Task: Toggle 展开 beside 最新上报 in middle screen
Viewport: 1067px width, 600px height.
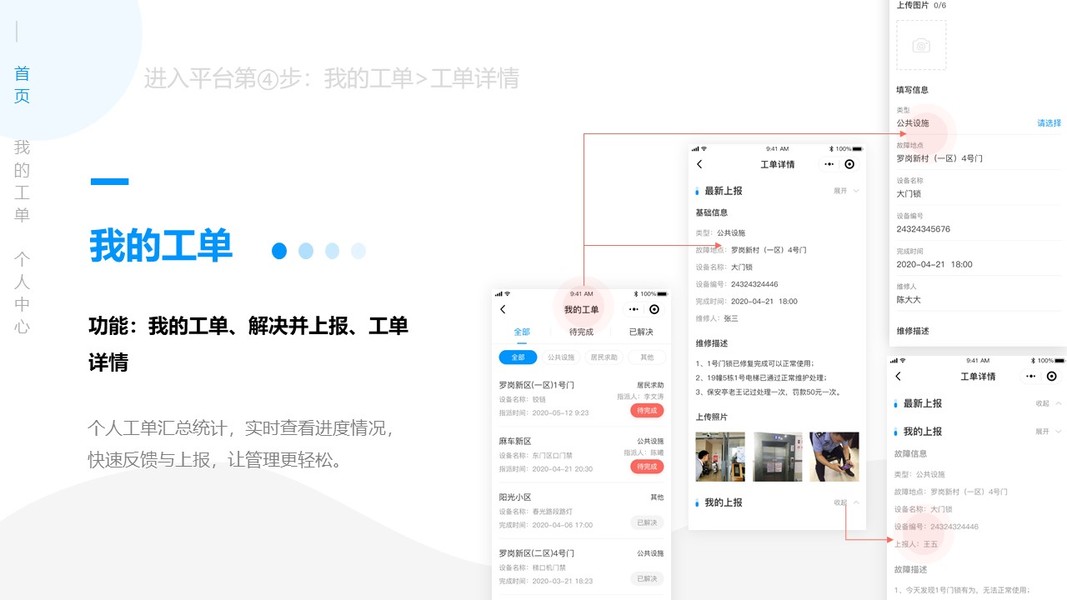Action: pyautogui.click(x=847, y=190)
